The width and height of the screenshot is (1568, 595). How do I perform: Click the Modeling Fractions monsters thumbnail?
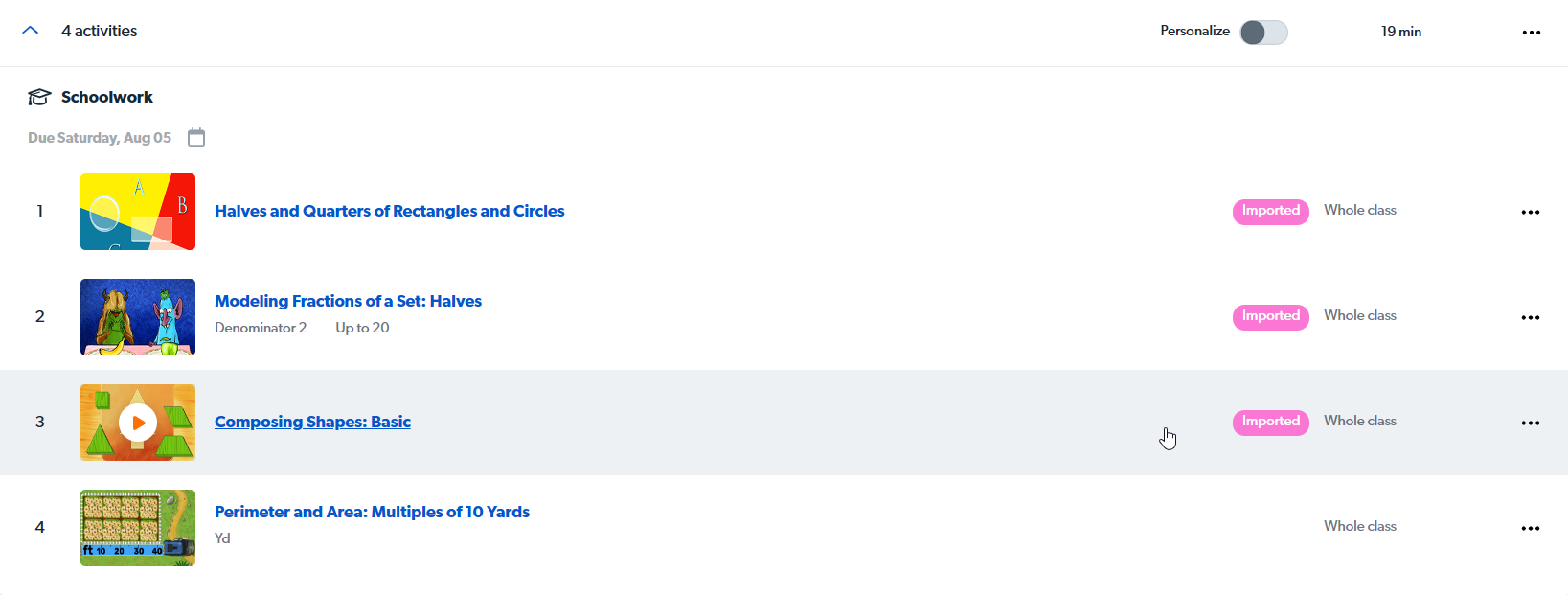click(x=138, y=317)
